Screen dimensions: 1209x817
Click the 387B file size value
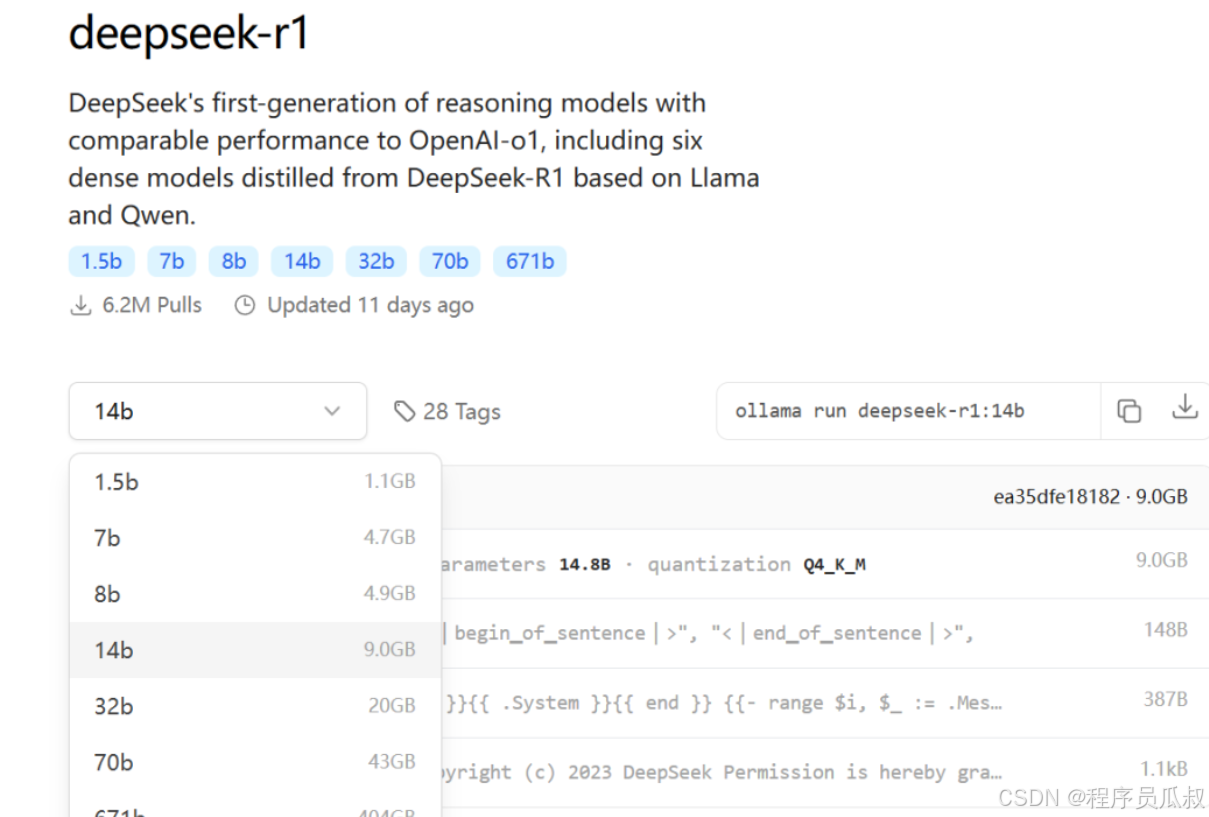pyautogui.click(x=1166, y=699)
